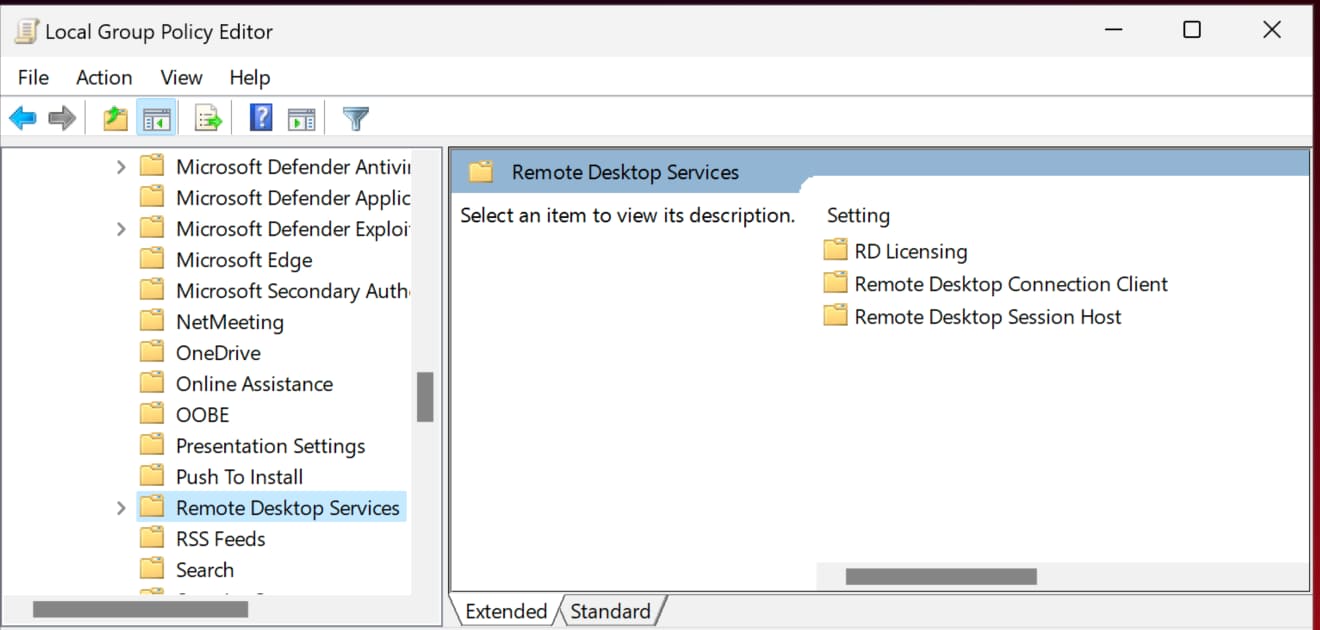
Task: Expand Microsoft Defender Antivirus tree node
Action: point(121,167)
